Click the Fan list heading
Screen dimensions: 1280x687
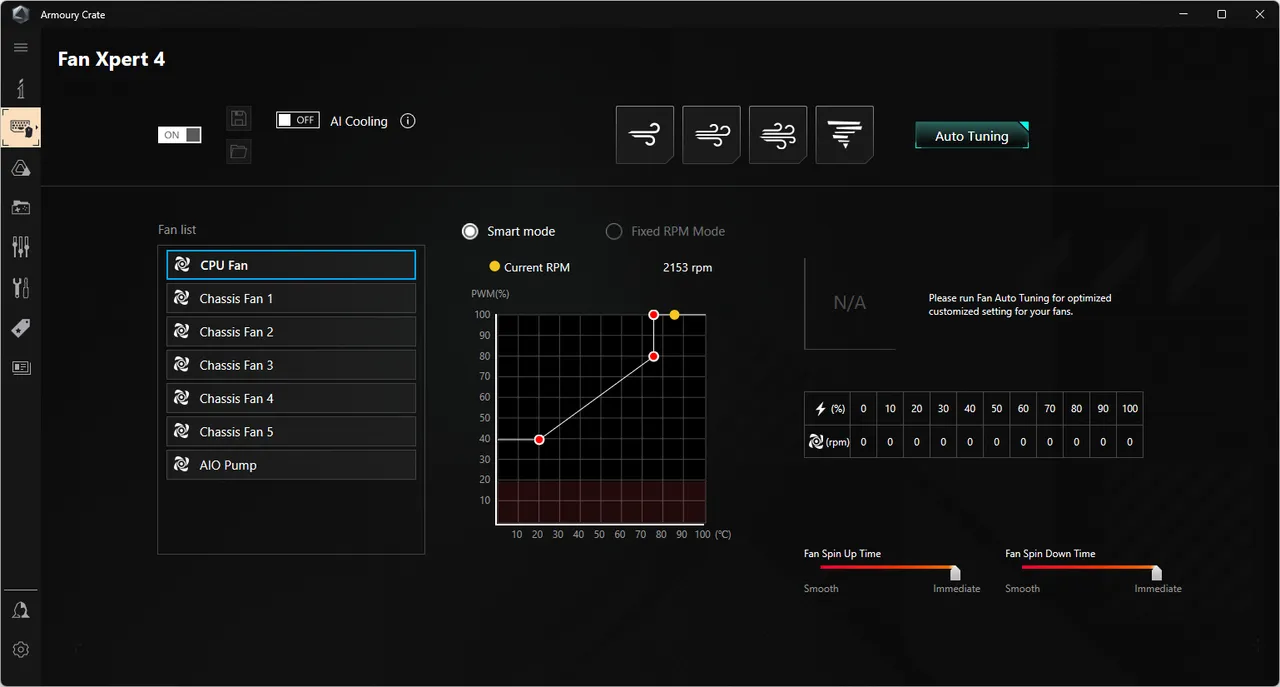177,230
